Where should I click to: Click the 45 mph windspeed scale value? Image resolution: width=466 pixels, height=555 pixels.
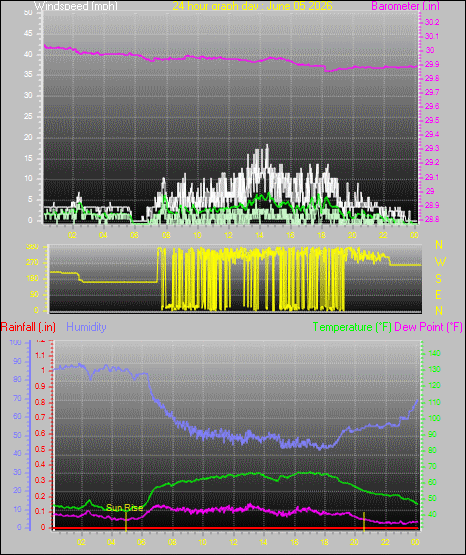pyautogui.click(x=28, y=34)
